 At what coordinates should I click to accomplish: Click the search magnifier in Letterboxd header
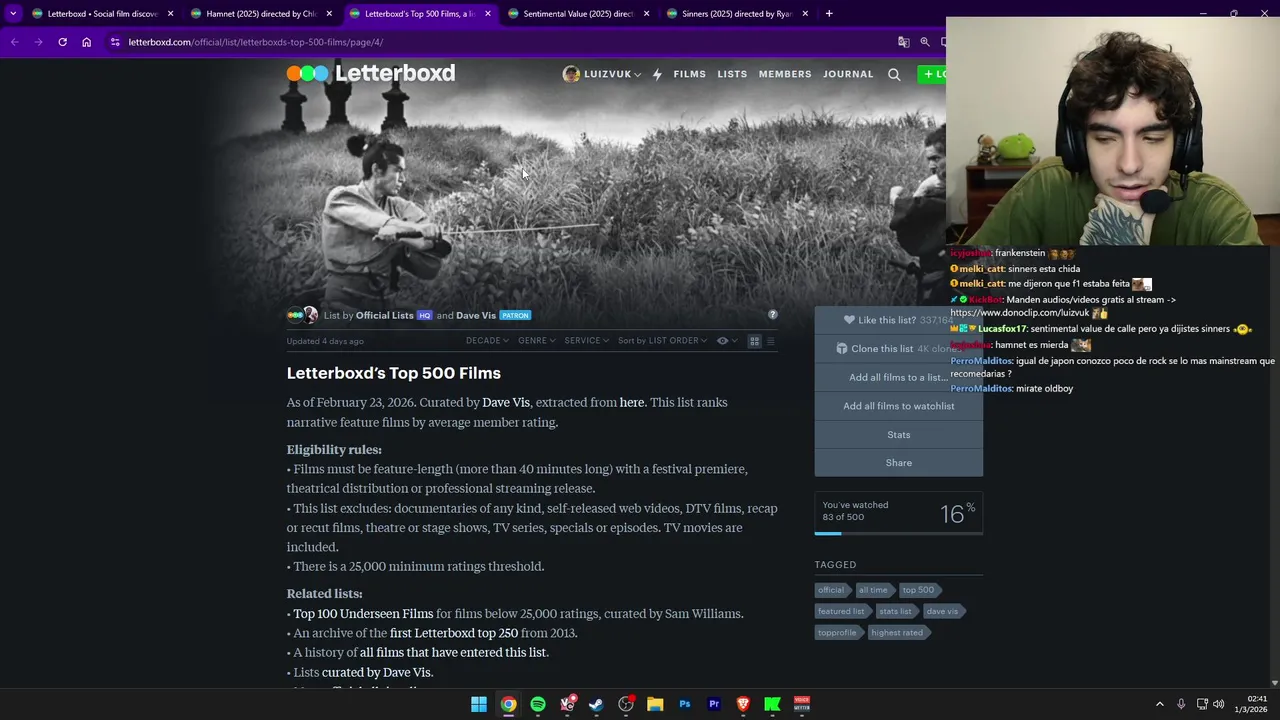coord(894,74)
